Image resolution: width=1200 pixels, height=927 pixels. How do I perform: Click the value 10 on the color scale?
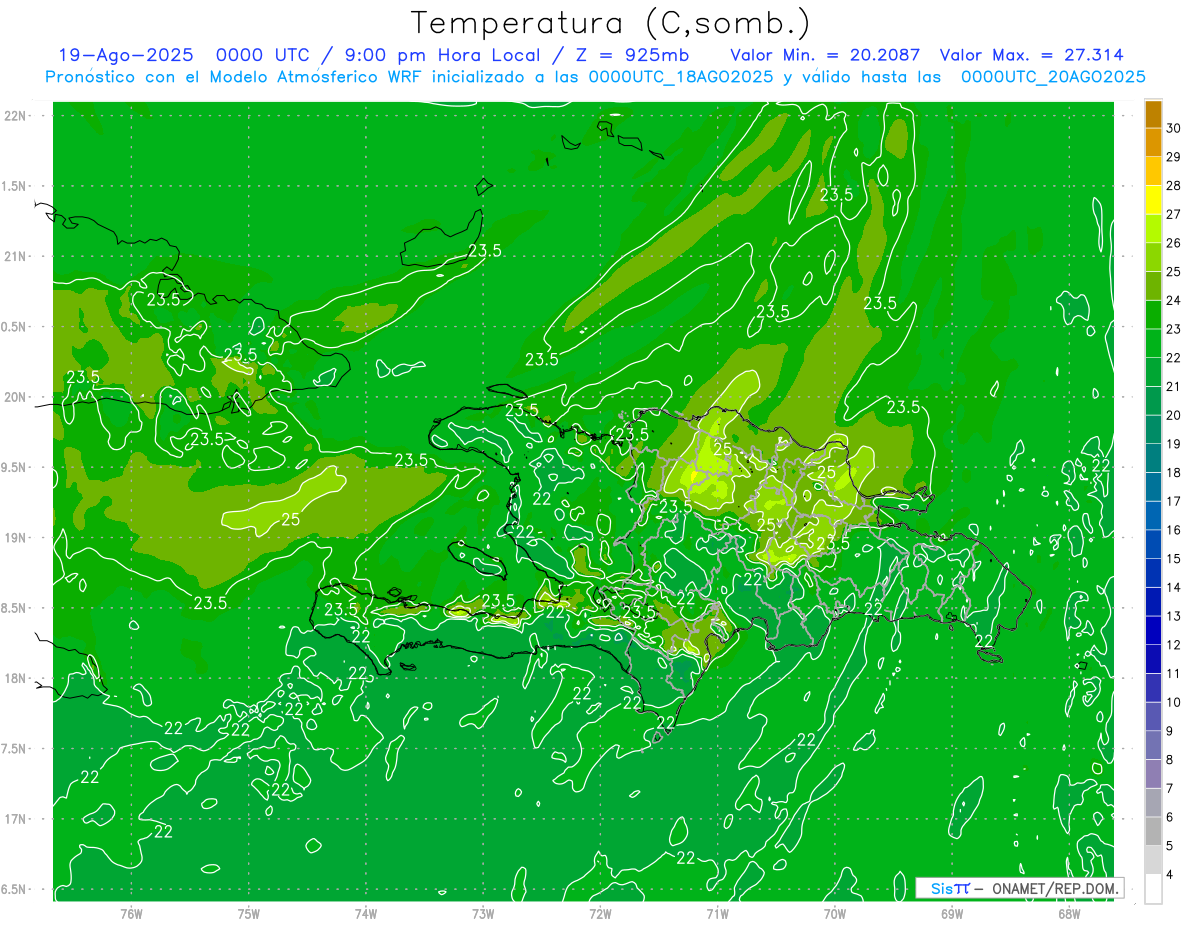(x=1174, y=702)
